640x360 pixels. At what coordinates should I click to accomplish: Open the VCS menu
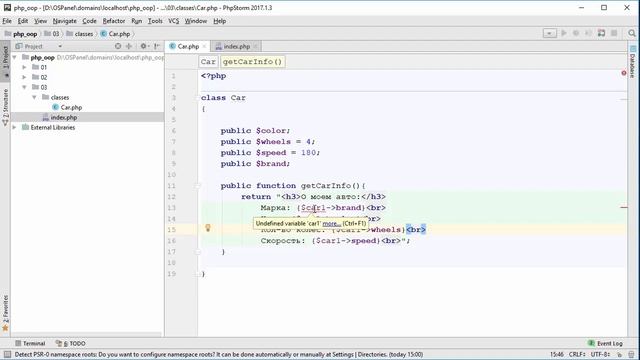(x=174, y=21)
